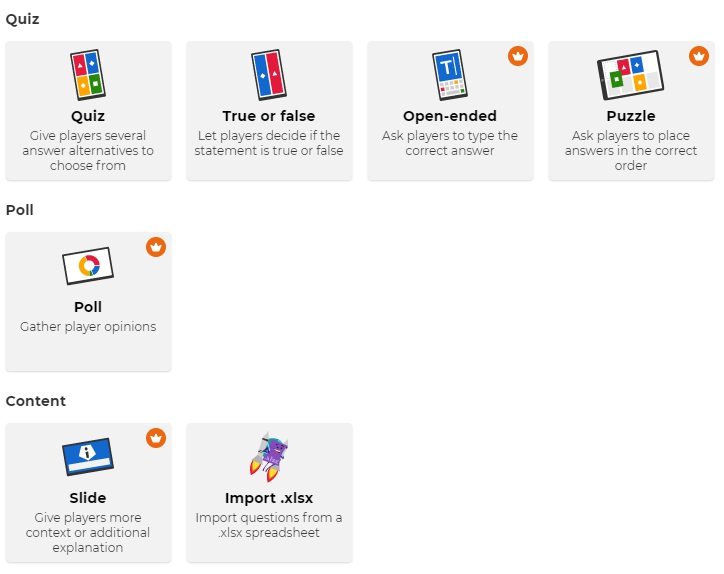
Task: Click the Import .xlsx title text
Action: coord(269,498)
